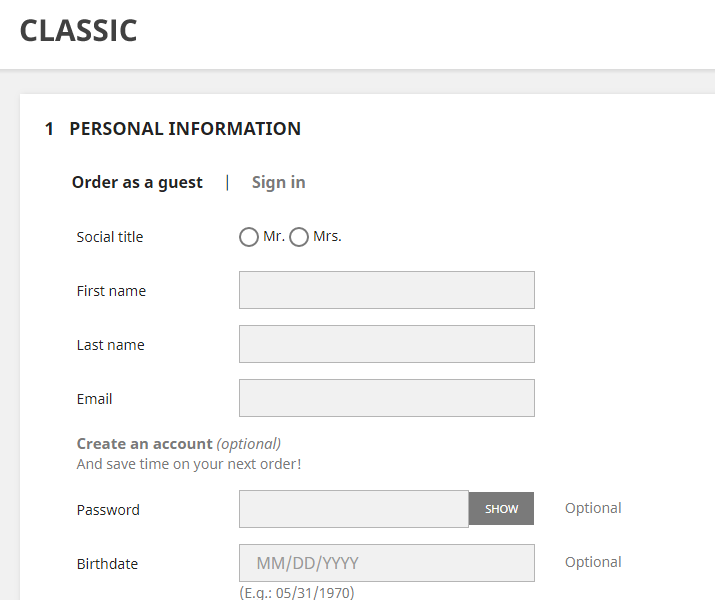Focus the First name text field
Image resolution: width=715 pixels, height=600 pixels.
tap(386, 290)
